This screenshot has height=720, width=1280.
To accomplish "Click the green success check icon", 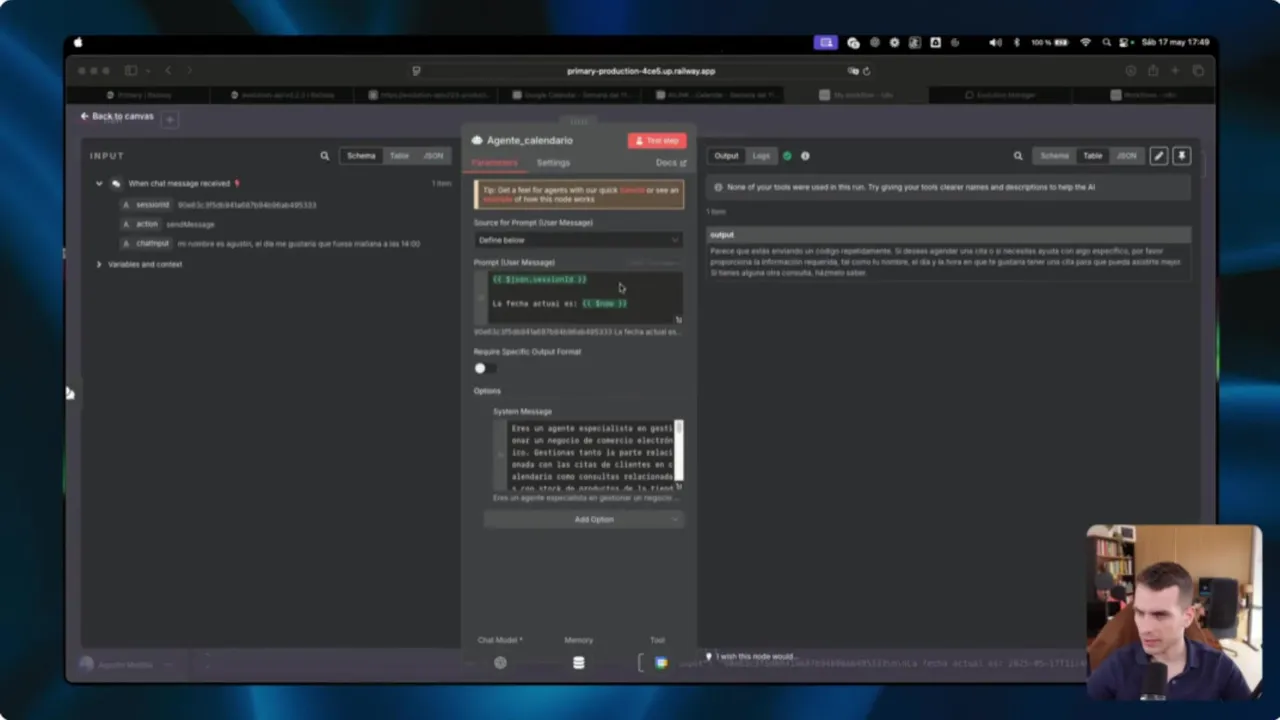I will point(787,156).
